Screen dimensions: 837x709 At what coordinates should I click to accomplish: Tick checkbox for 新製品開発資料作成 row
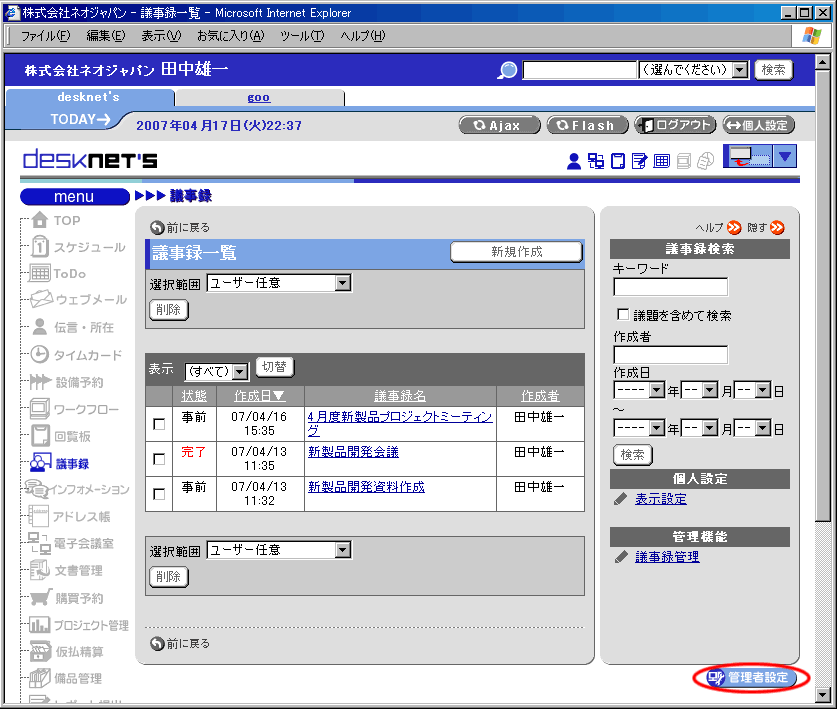point(159,494)
